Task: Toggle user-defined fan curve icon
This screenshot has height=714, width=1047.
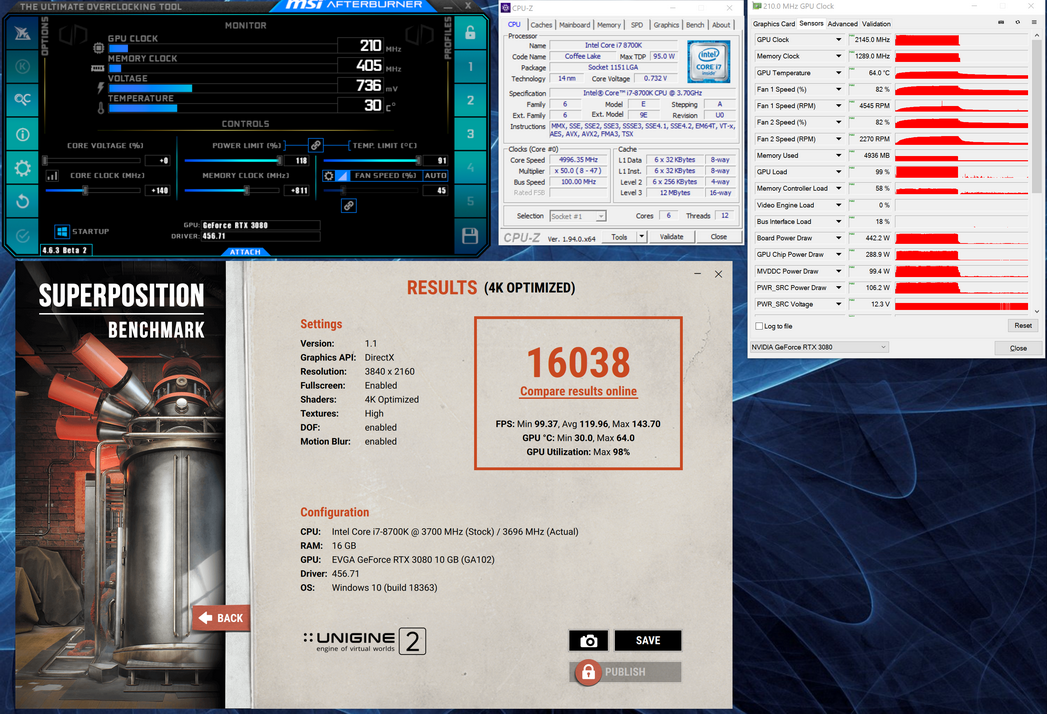Action: pyautogui.click(x=343, y=176)
